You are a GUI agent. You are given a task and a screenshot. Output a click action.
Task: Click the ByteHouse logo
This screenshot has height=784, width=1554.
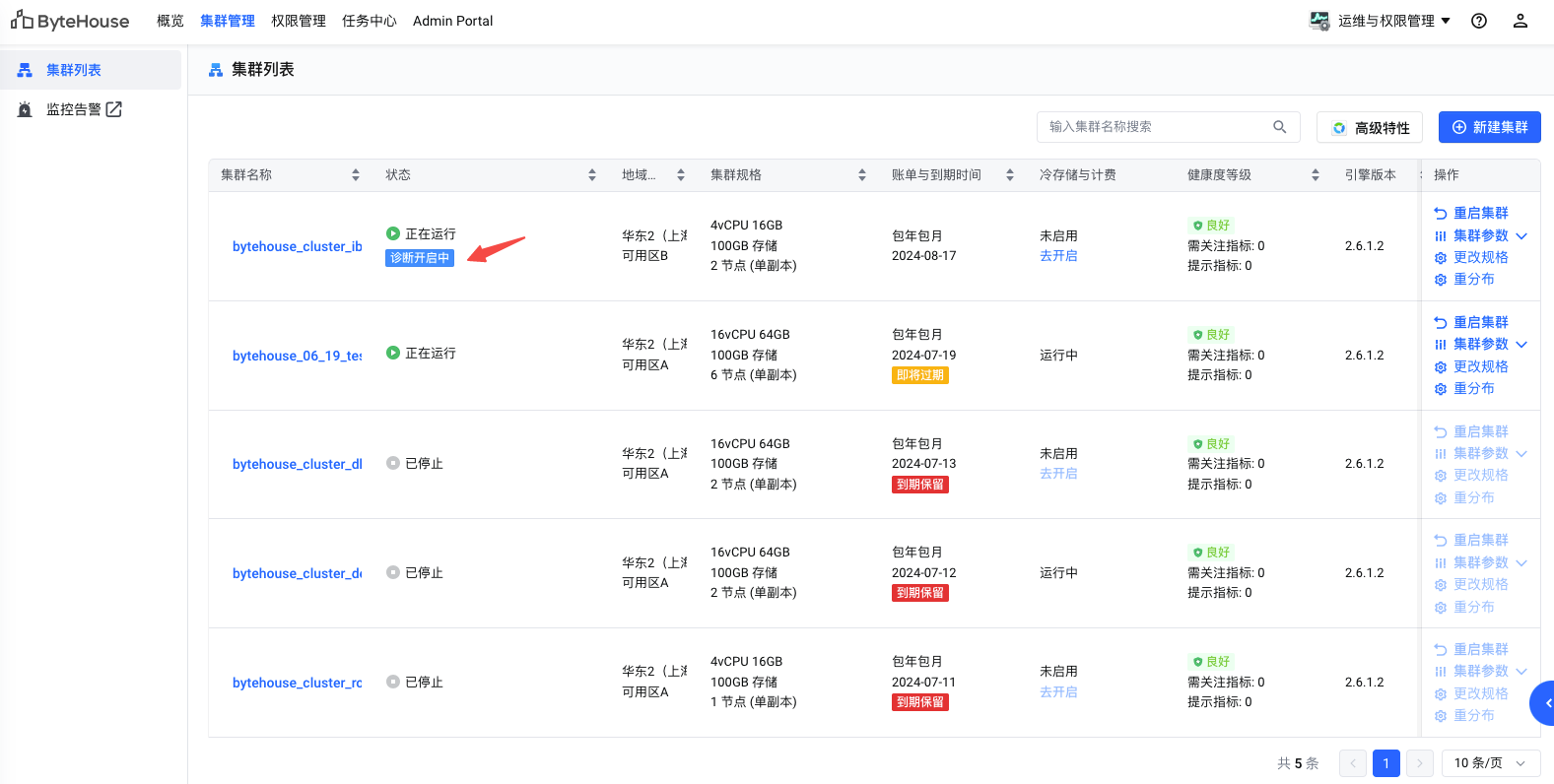pyautogui.click(x=70, y=21)
